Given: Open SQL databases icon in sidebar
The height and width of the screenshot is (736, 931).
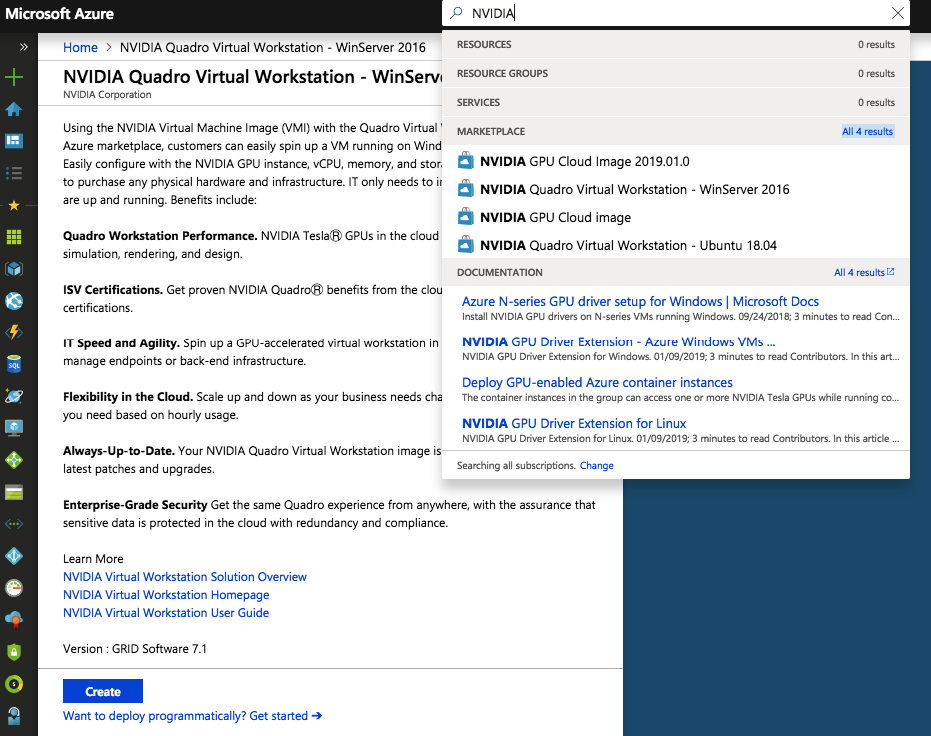Looking at the screenshot, I should 14,364.
